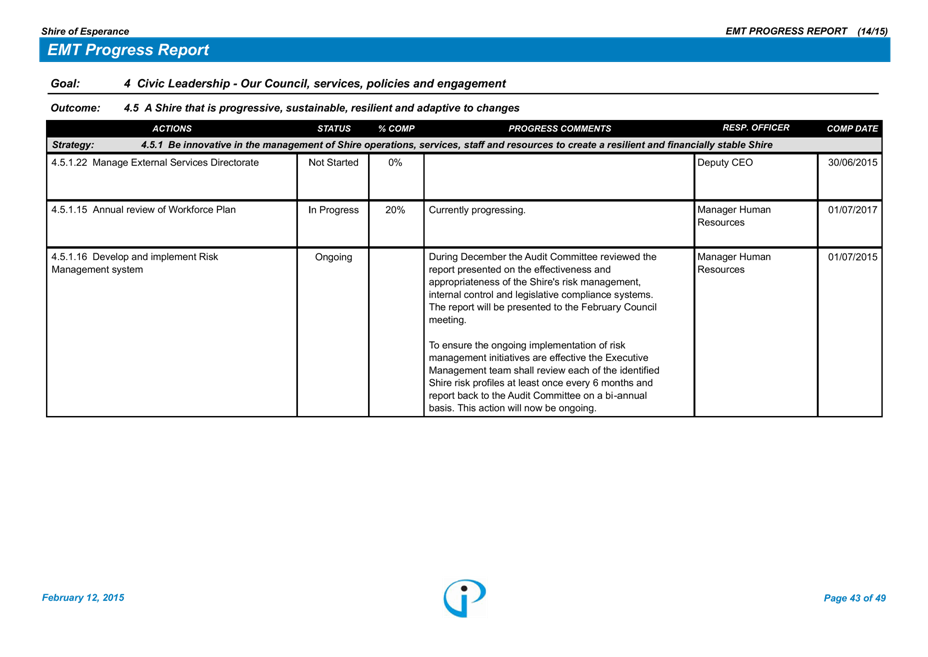The height and width of the screenshot is (657, 928).
Task: Click the RESP. OFFICER column header
Action: point(755,128)
